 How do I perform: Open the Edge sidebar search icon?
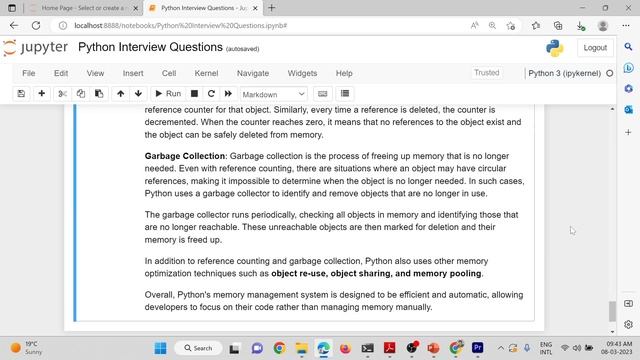click(x=629, y=47)
